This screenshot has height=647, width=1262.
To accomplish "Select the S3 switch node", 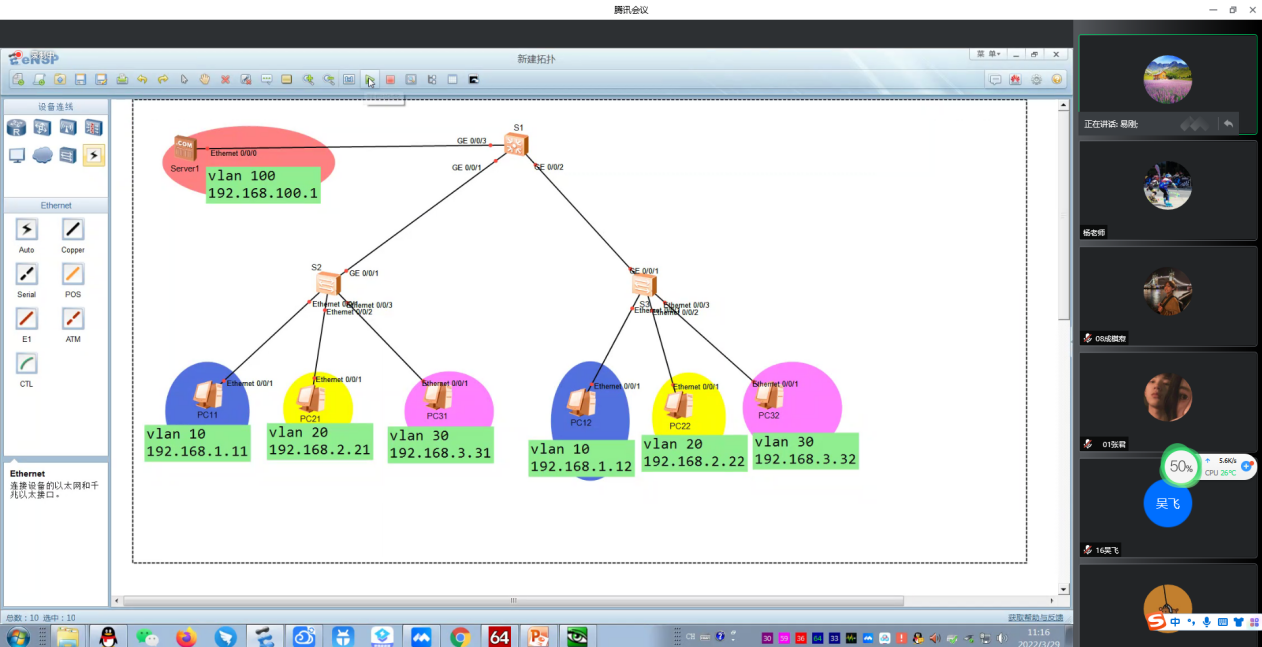I will tap(644, 285).
